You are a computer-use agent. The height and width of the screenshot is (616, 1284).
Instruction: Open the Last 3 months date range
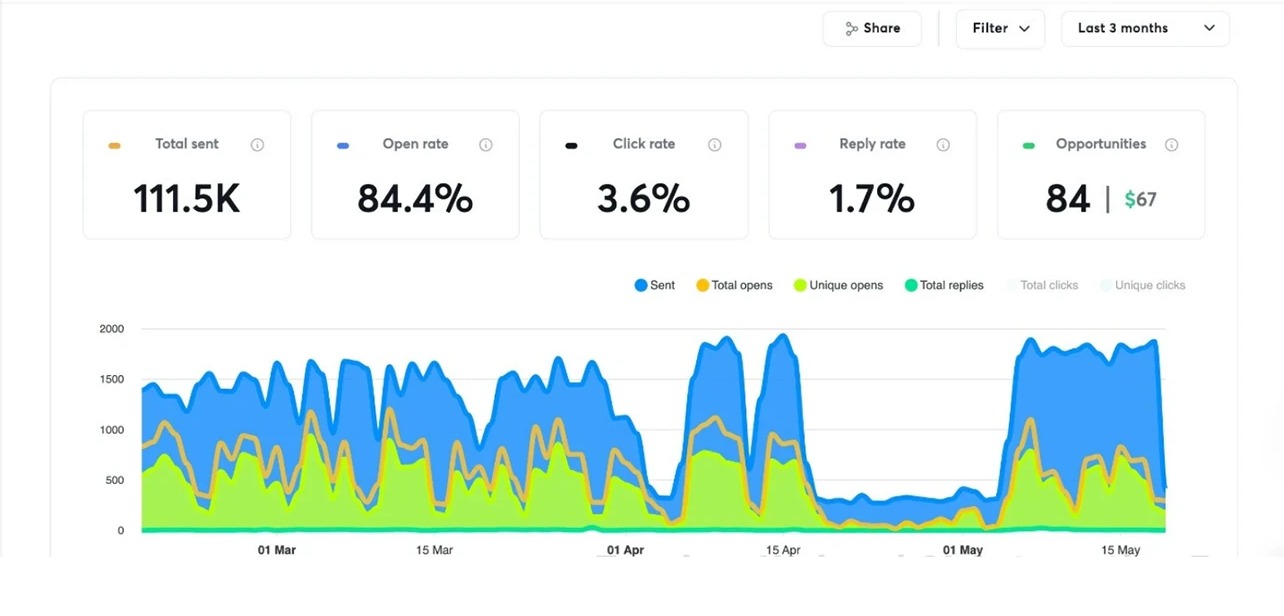tap(1145, 28)
